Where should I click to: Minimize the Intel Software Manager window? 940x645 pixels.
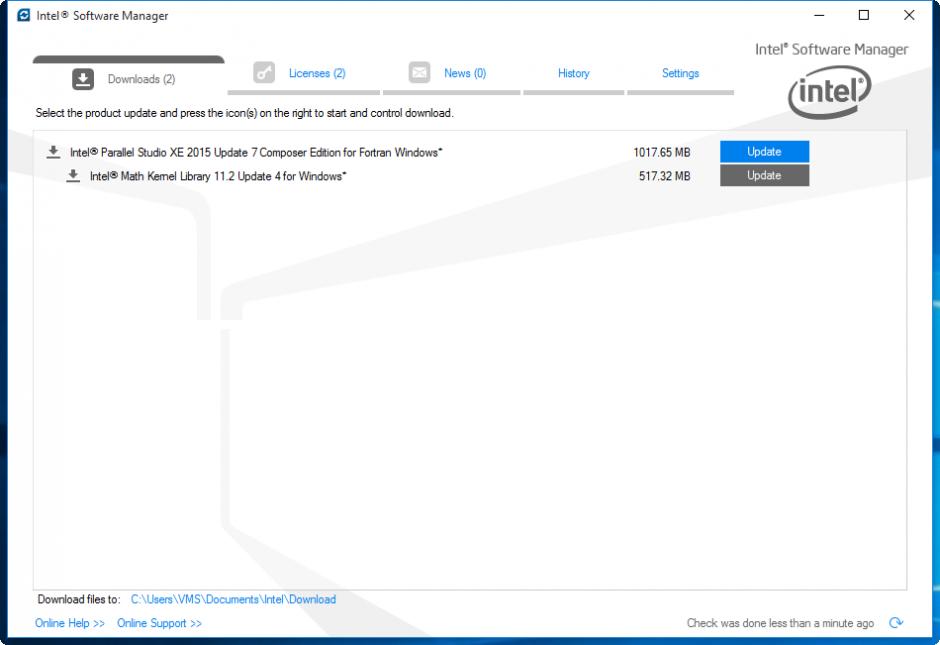coord(820,15)
